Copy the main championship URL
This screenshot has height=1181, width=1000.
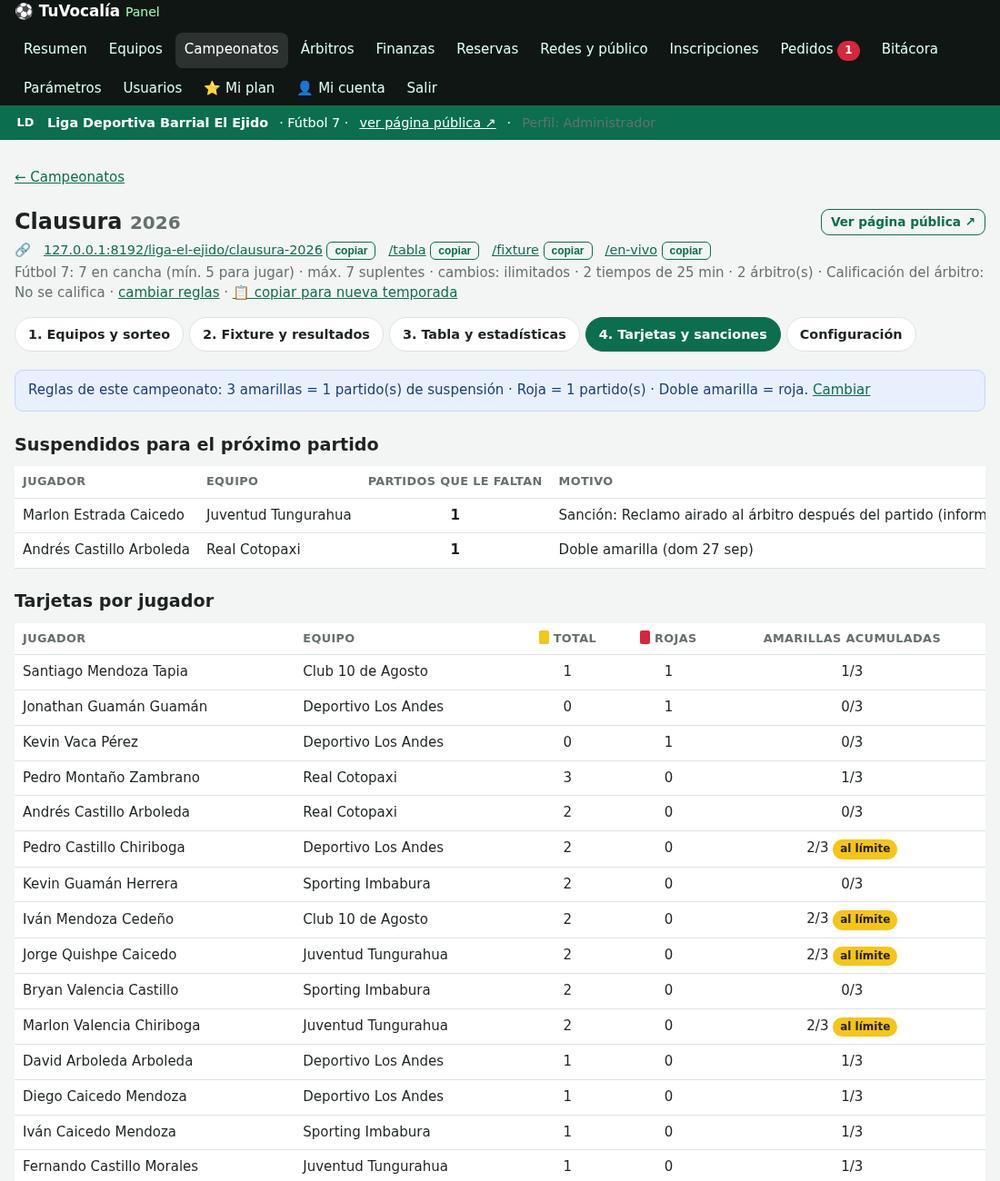[351, 251]
